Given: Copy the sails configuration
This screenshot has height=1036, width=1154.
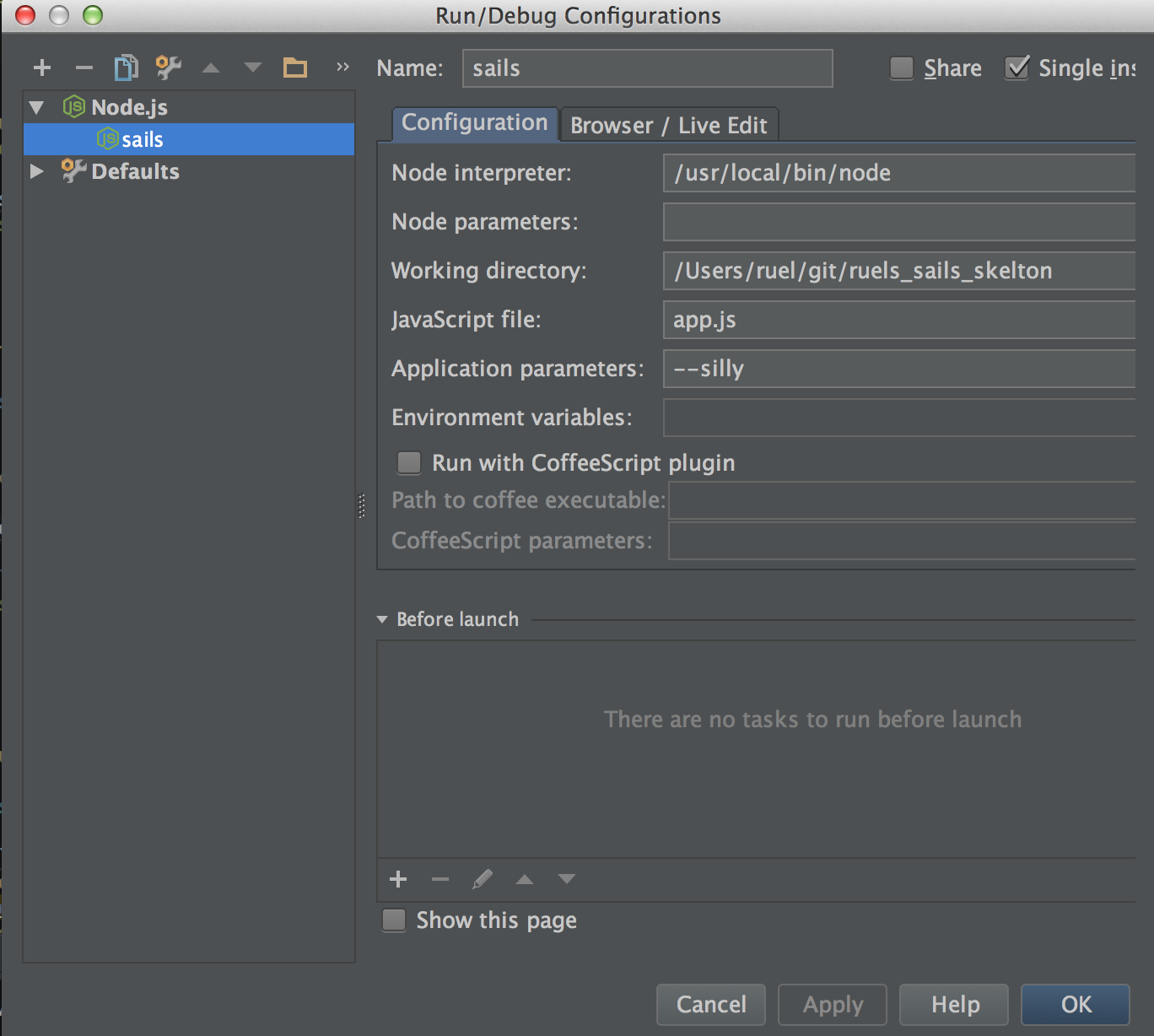Looking at the screenshot, I should (x=126, y=67).
